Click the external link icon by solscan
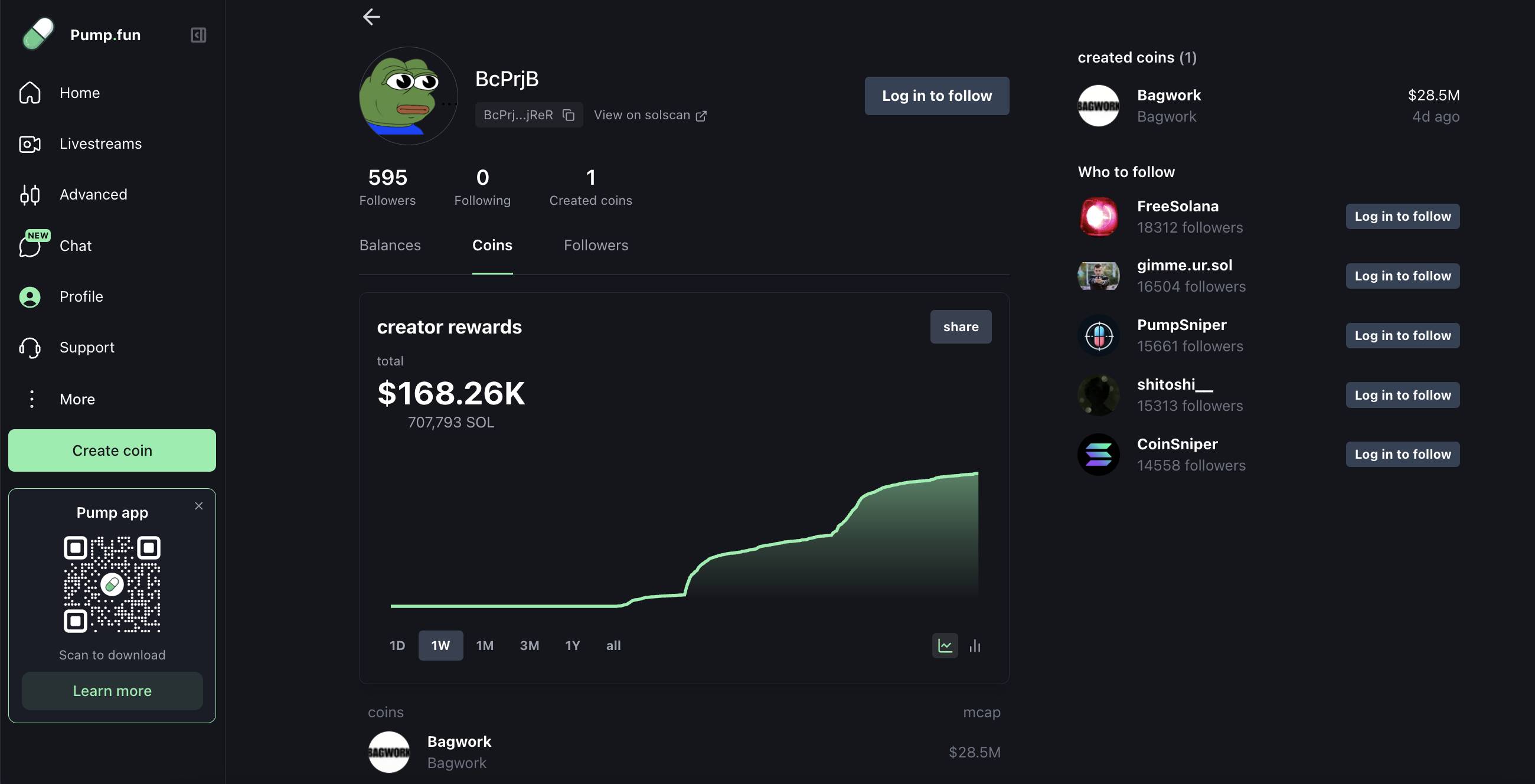1535x784 pixels. click(x=701, y=116)
